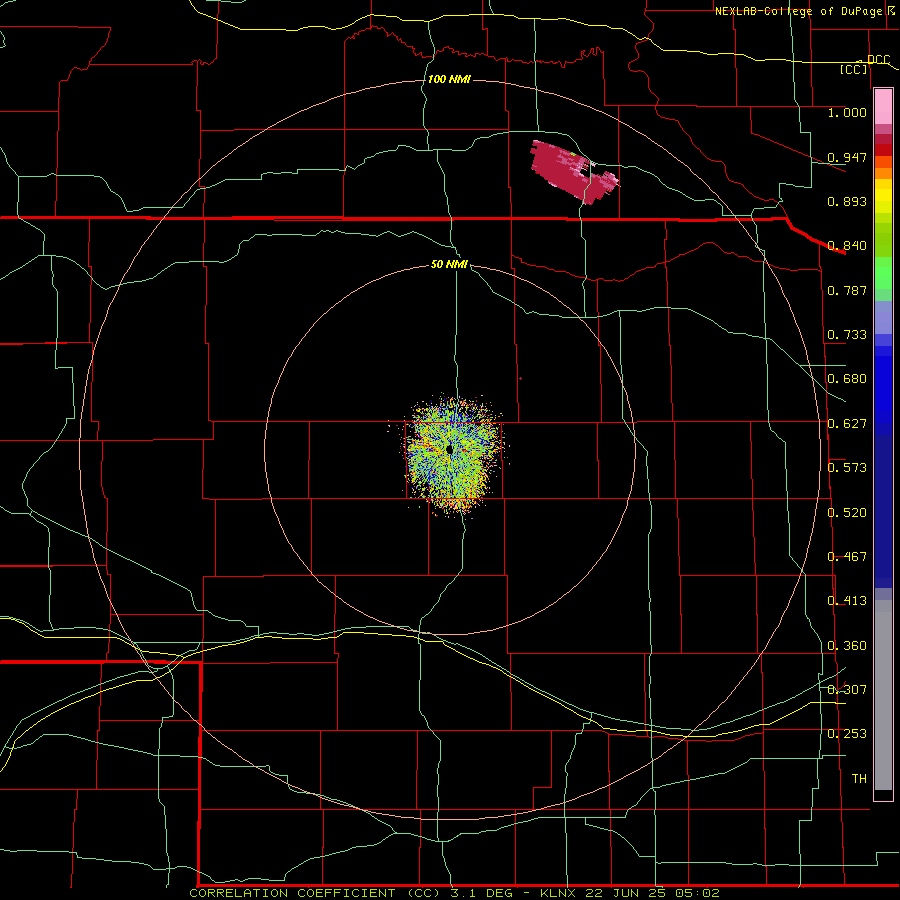Click the 0.893 color scale value
The height and width of the screenshot is (900, 900).
click(847, 201)
